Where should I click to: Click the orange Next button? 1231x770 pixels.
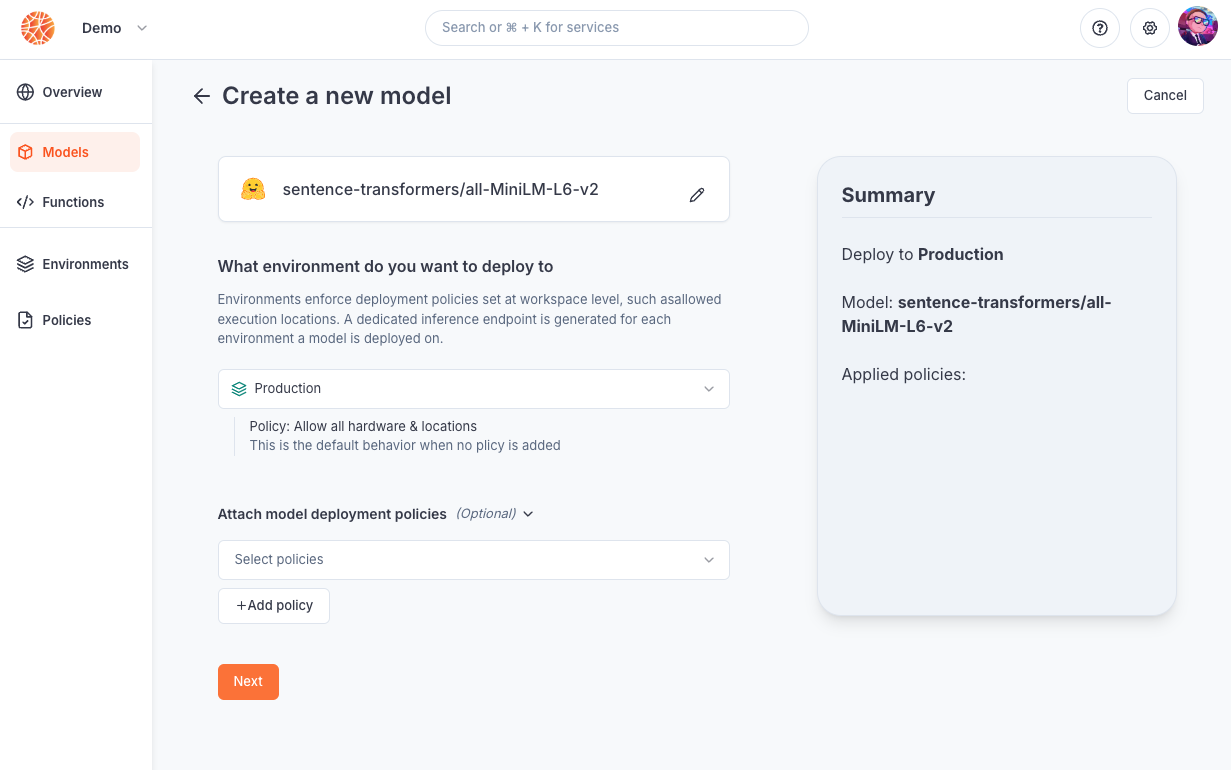coord(248,682)
